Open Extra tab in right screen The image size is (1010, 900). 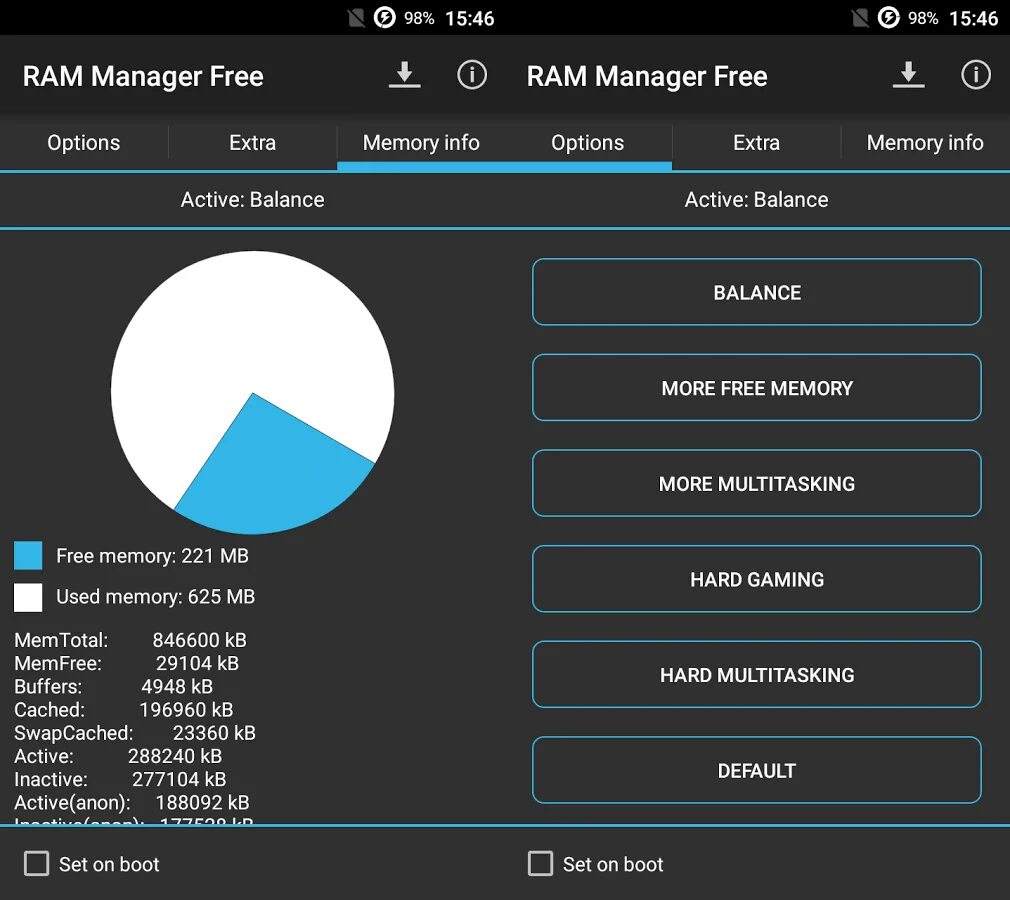(756, 142)
